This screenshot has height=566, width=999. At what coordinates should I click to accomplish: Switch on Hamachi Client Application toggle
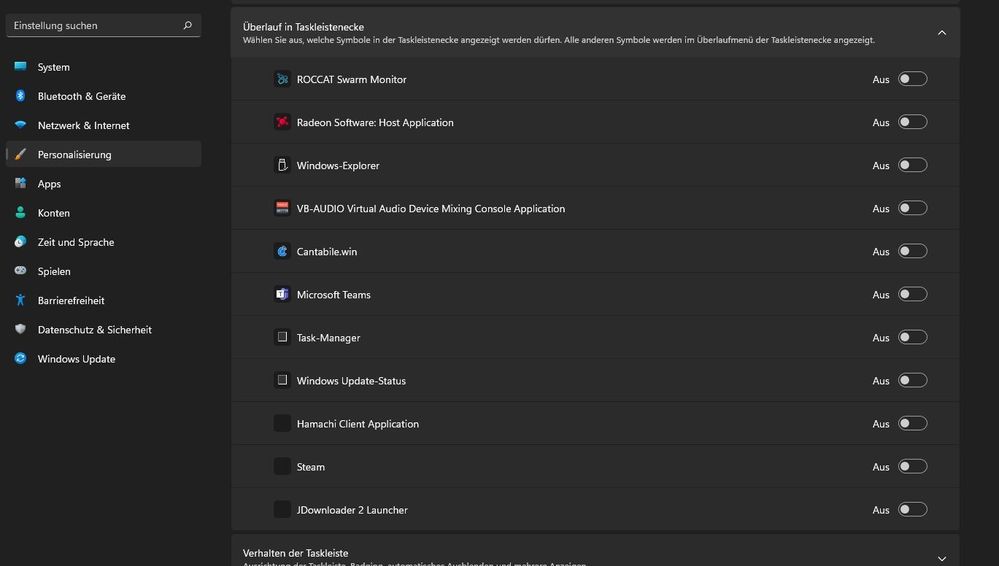tap(912, 423)
